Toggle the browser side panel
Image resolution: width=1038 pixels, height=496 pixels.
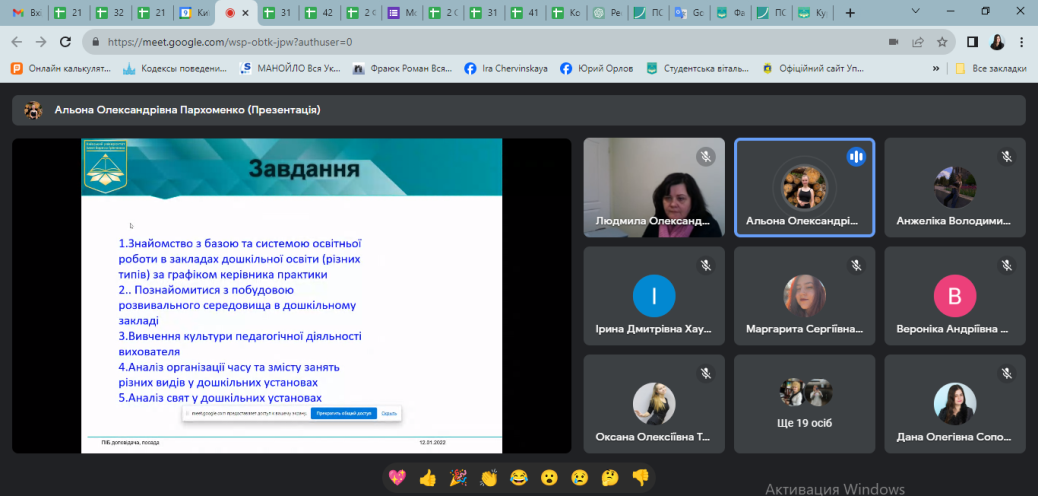[x=972, y=42]
